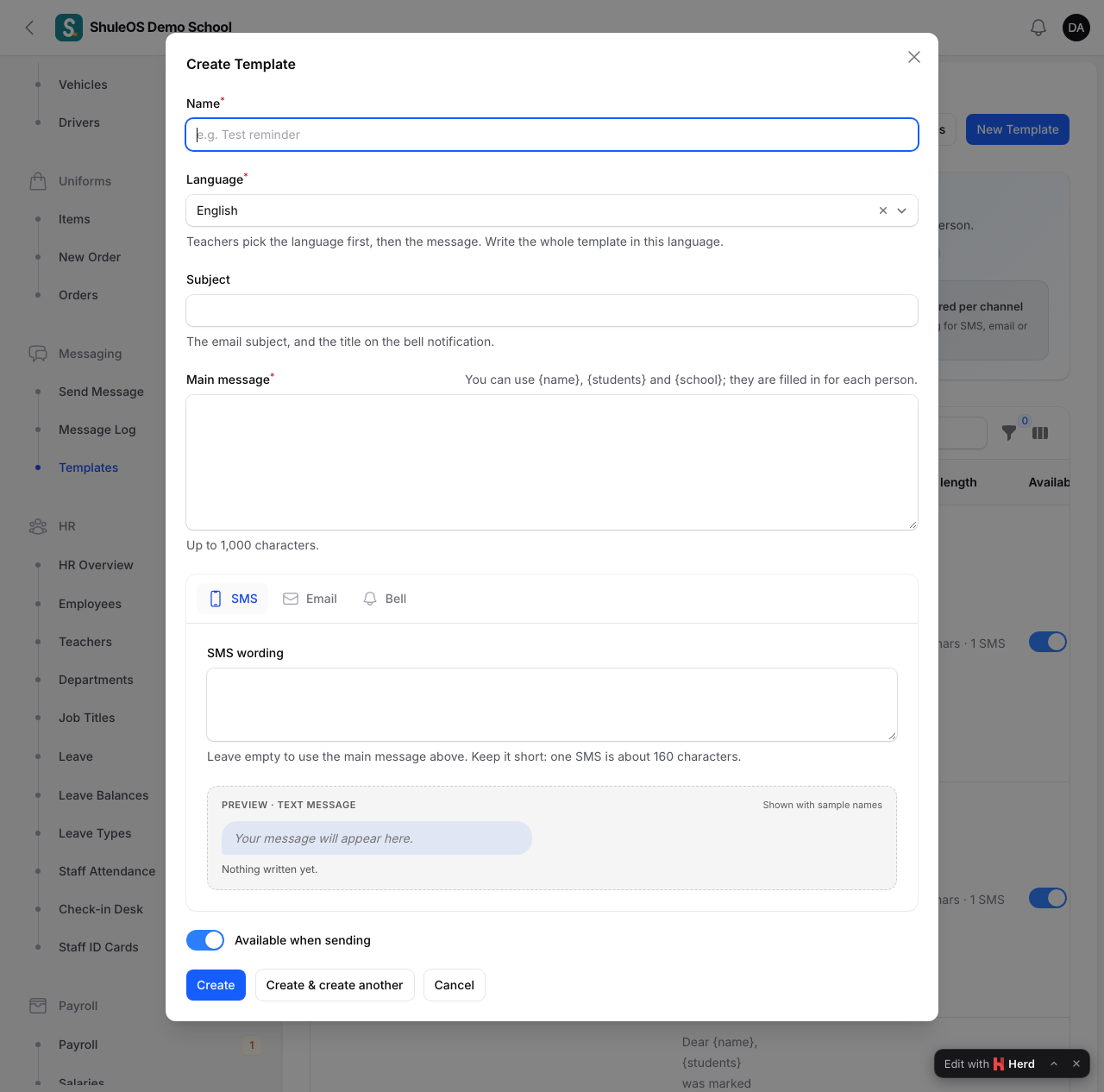
Task: Click the Create button
Action: click(216, 985)
